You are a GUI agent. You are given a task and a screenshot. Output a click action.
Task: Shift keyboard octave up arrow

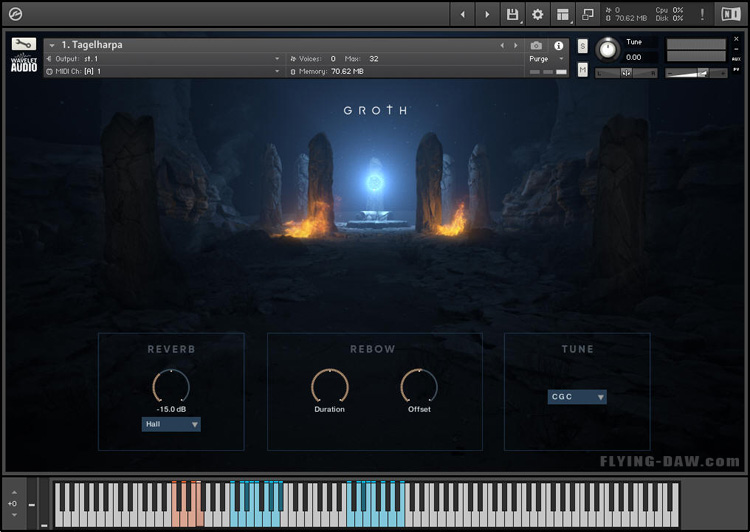(14, 492)
